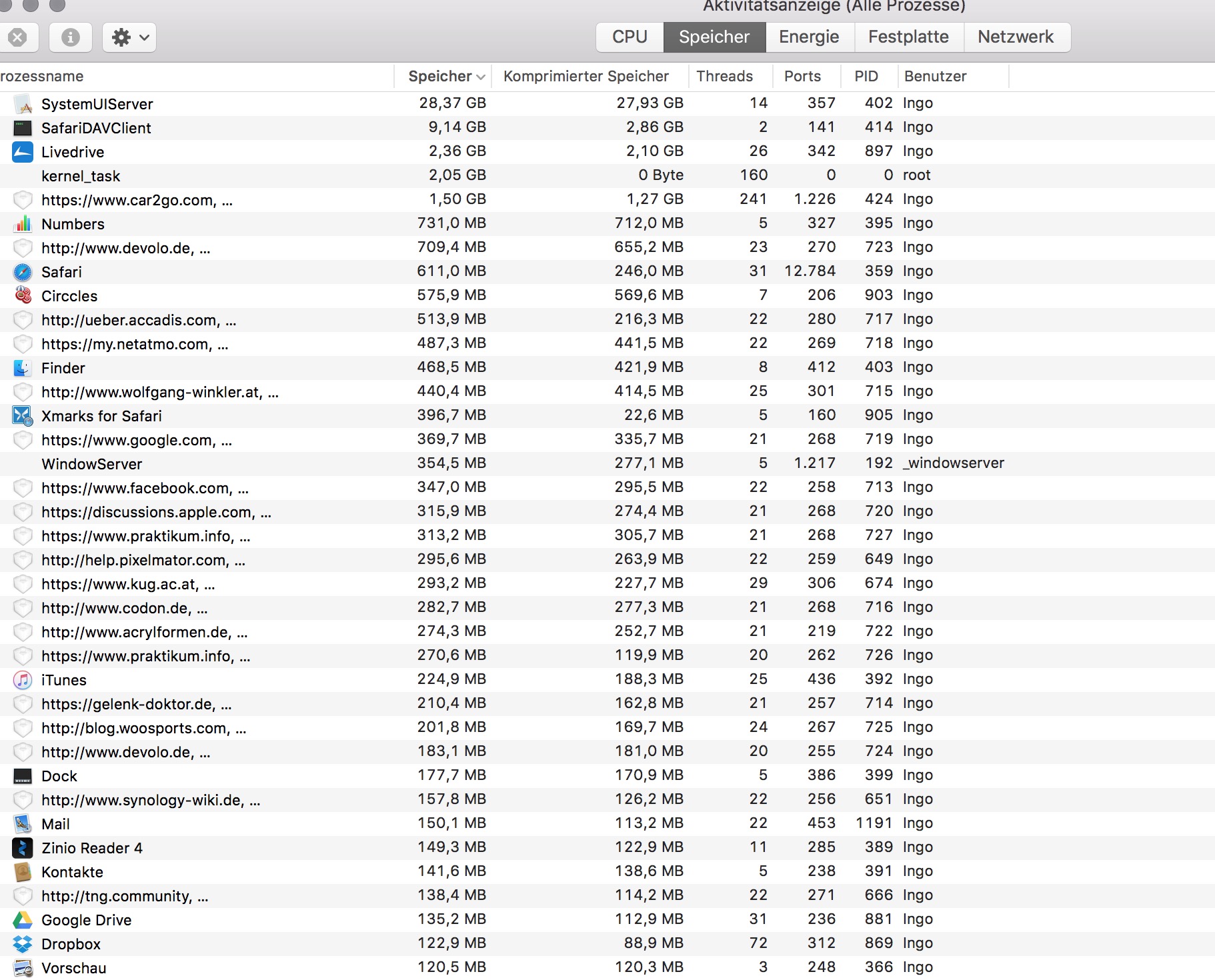This screenshot has height=980, width=1215.
Task: Select the Vorschau app icon
Action: point(23,968)
